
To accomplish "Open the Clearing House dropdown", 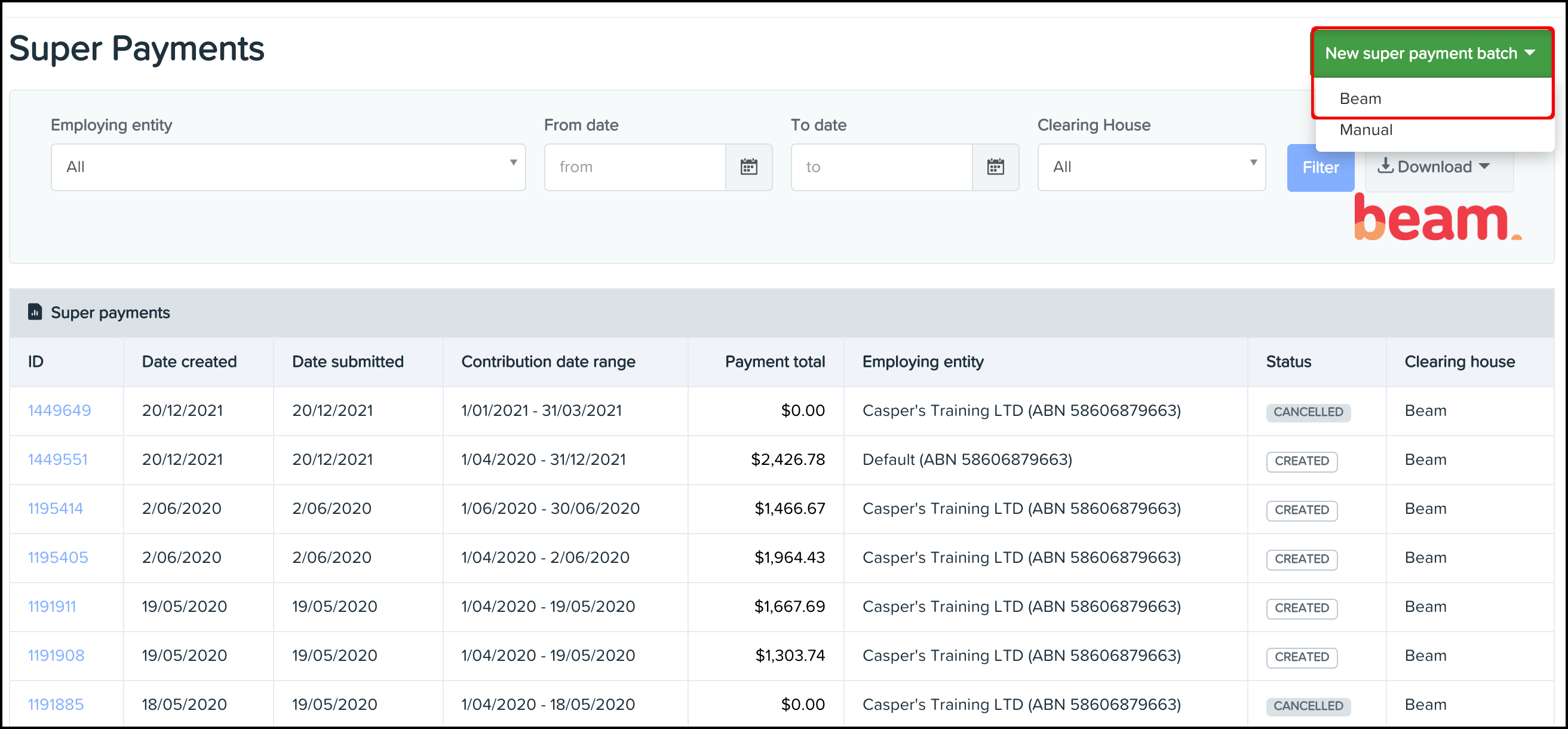I will click(1150, 167).
